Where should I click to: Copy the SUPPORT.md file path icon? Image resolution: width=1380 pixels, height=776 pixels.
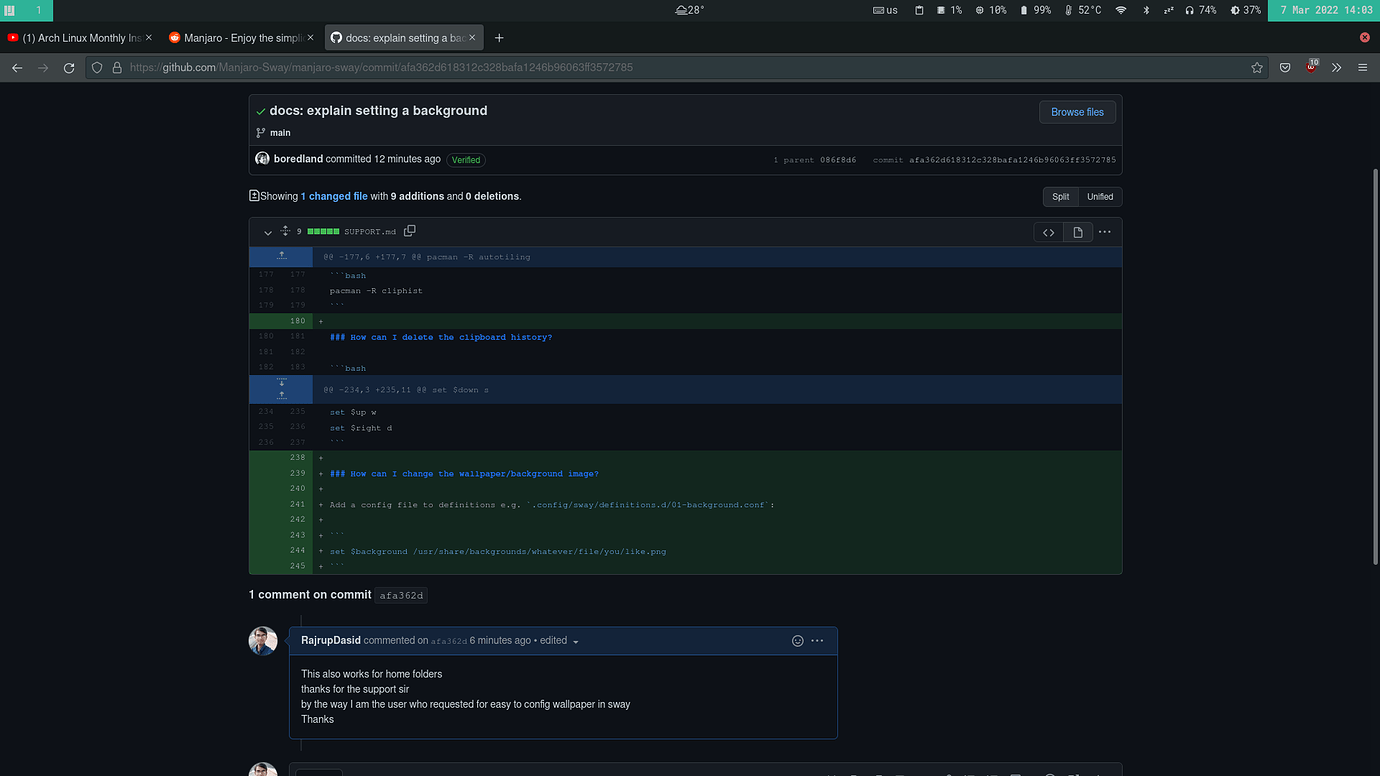point(410,230)
